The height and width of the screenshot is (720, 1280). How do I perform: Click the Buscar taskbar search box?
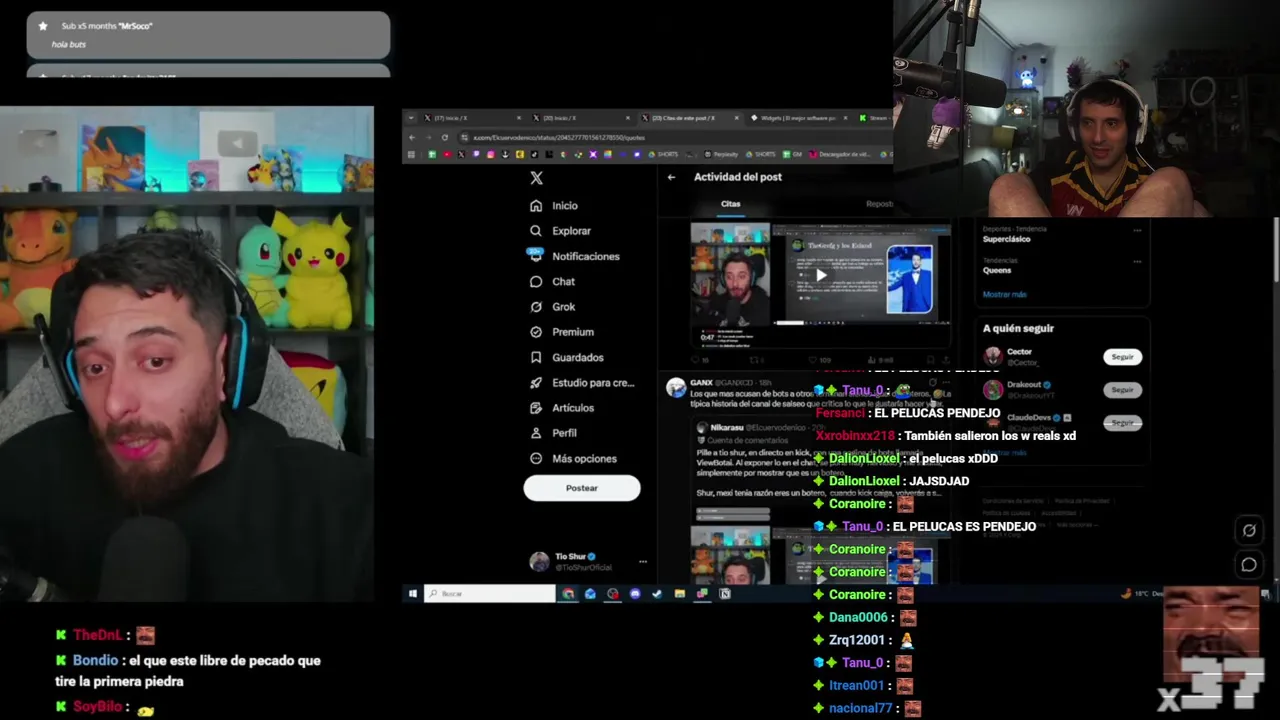[490, 594]
